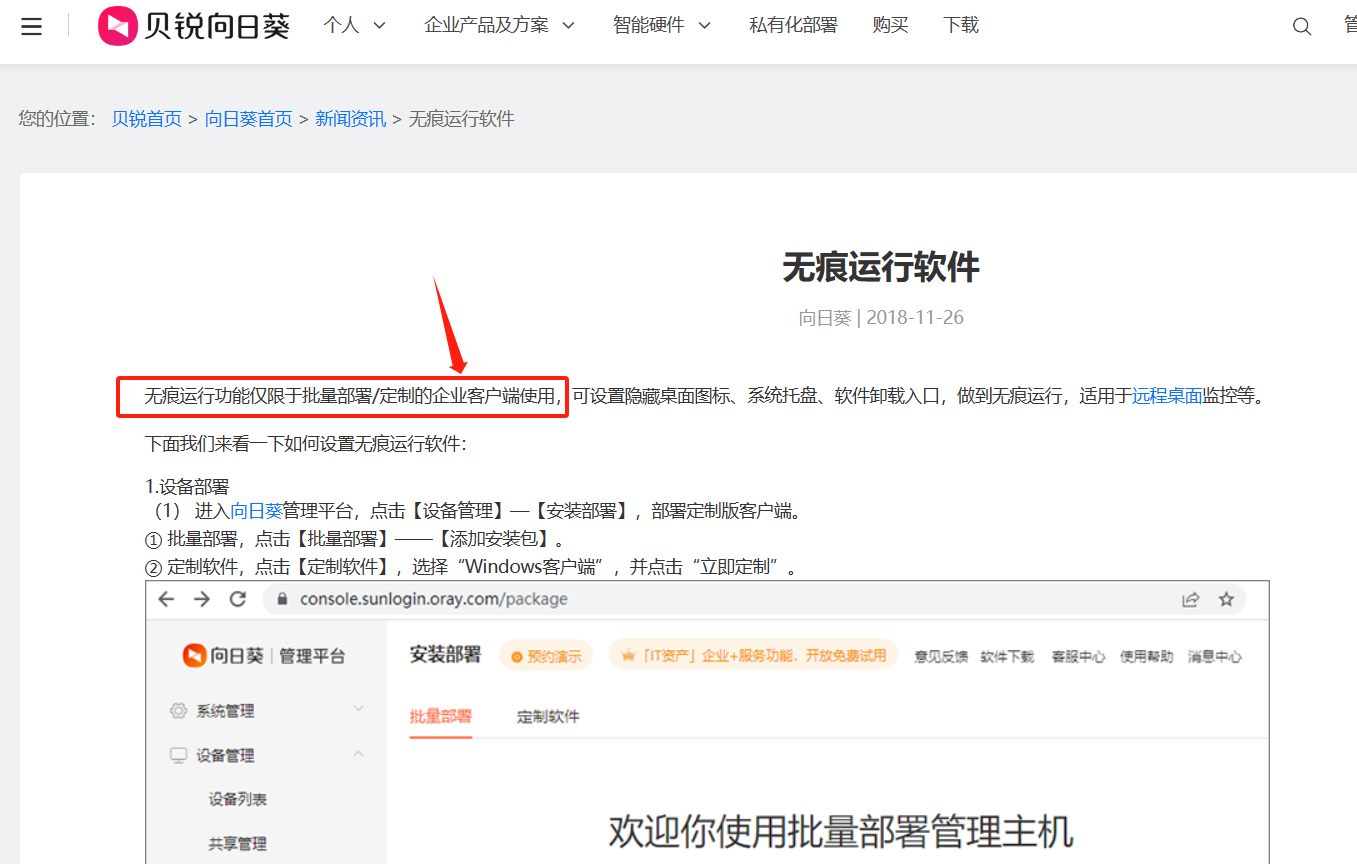The image size is (1357, 864).
Task: Open the 下载 menu item
Action: [961, 26]
